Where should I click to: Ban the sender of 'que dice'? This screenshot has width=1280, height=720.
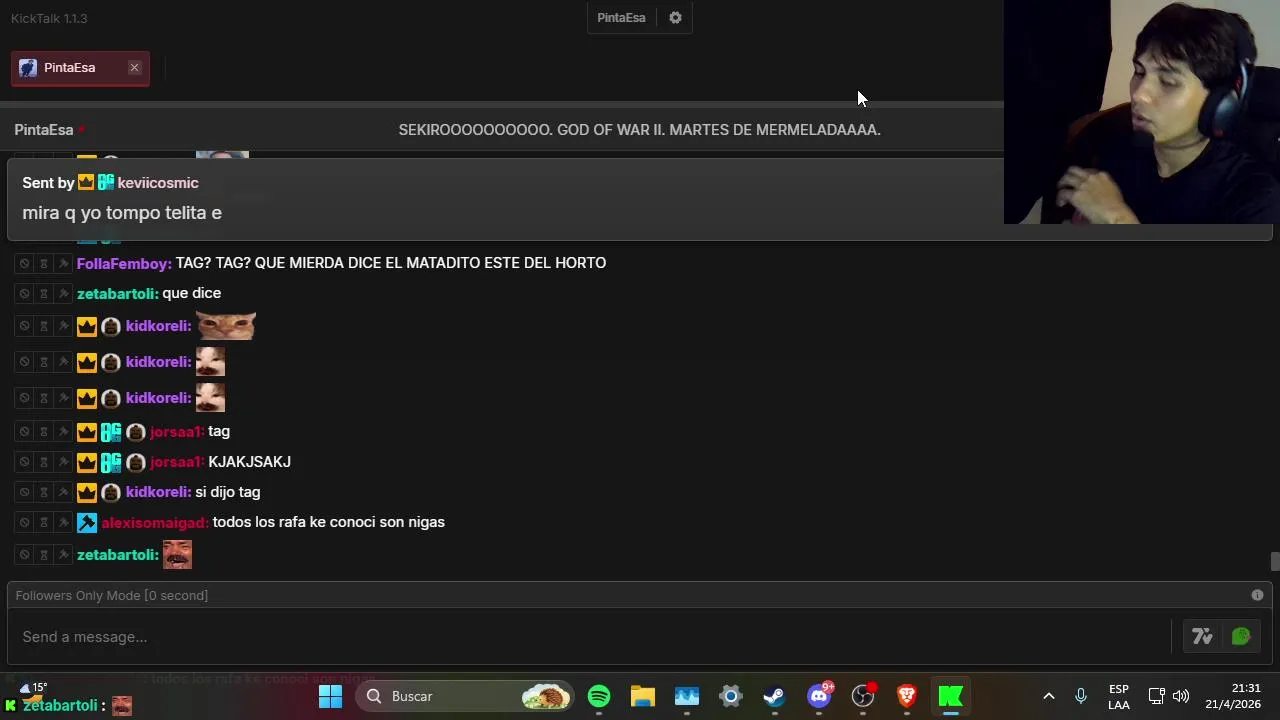(24, 294)
